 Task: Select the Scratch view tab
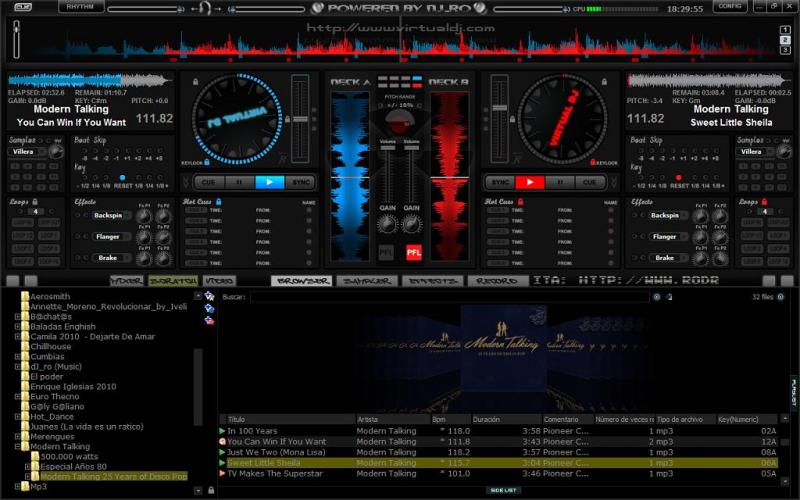173,281
